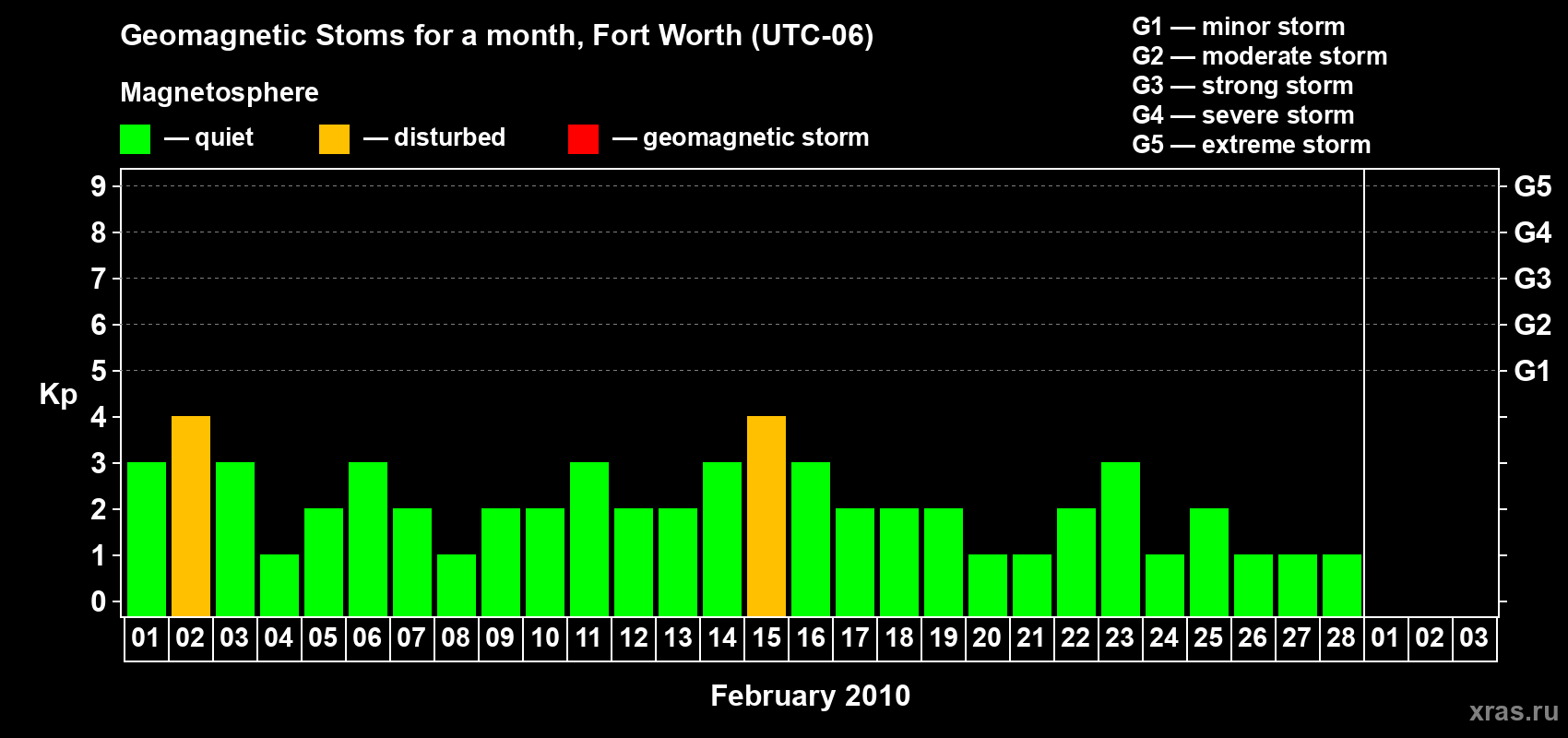The width and height of the screenshot is (1568, 738).
Task: Click the short green bar above day 04
Action: click(279, 585)
